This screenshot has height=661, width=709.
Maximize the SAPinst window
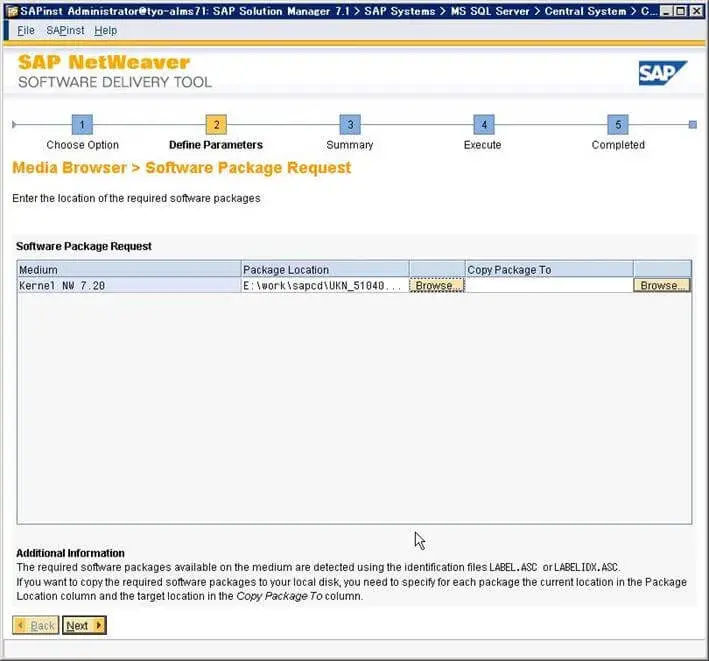[x=680, y=11]
